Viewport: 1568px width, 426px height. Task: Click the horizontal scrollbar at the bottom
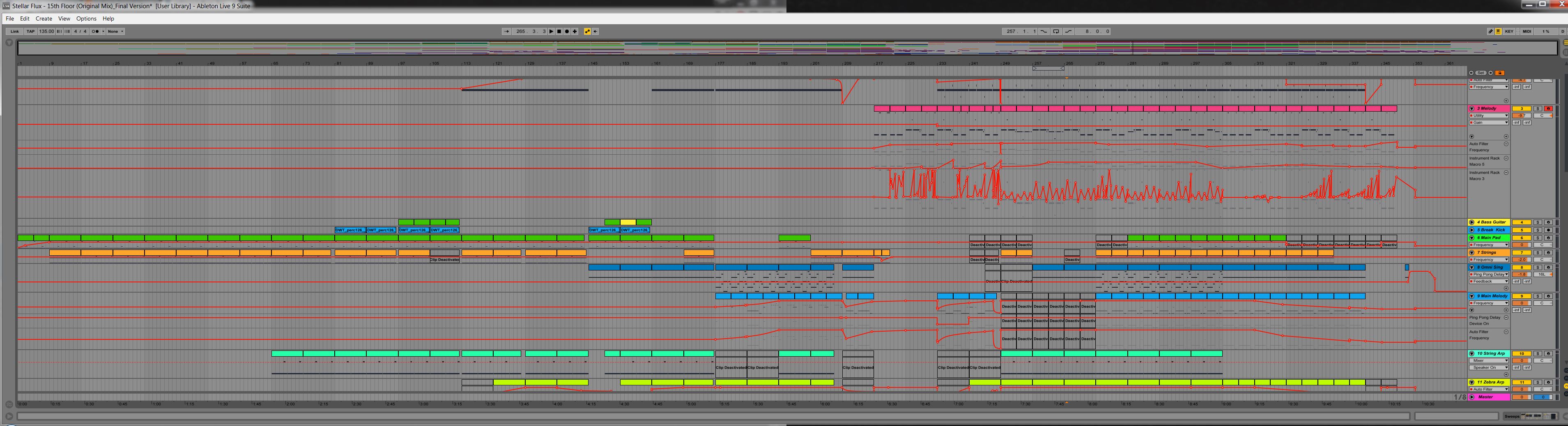(713, 416)
